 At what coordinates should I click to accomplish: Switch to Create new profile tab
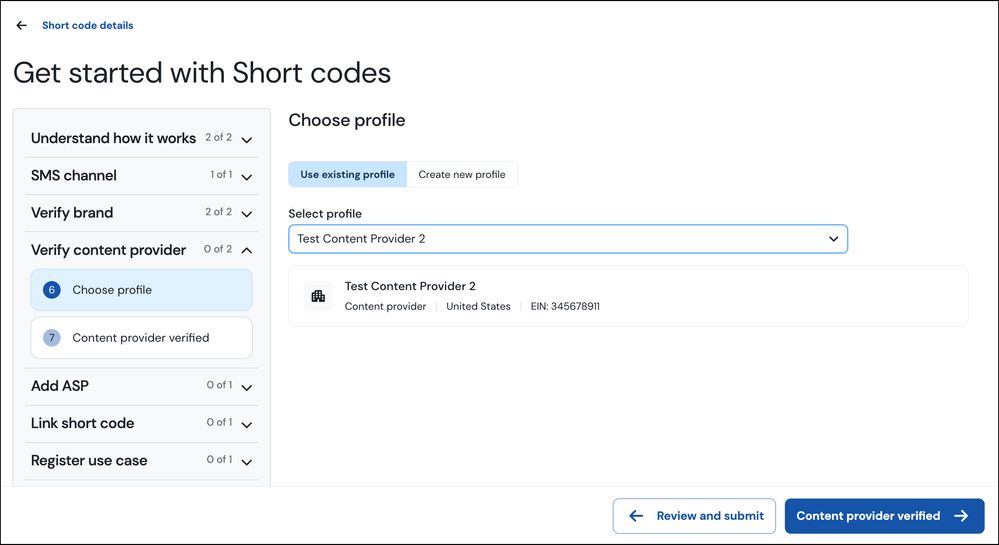click(x=462, y=175)
